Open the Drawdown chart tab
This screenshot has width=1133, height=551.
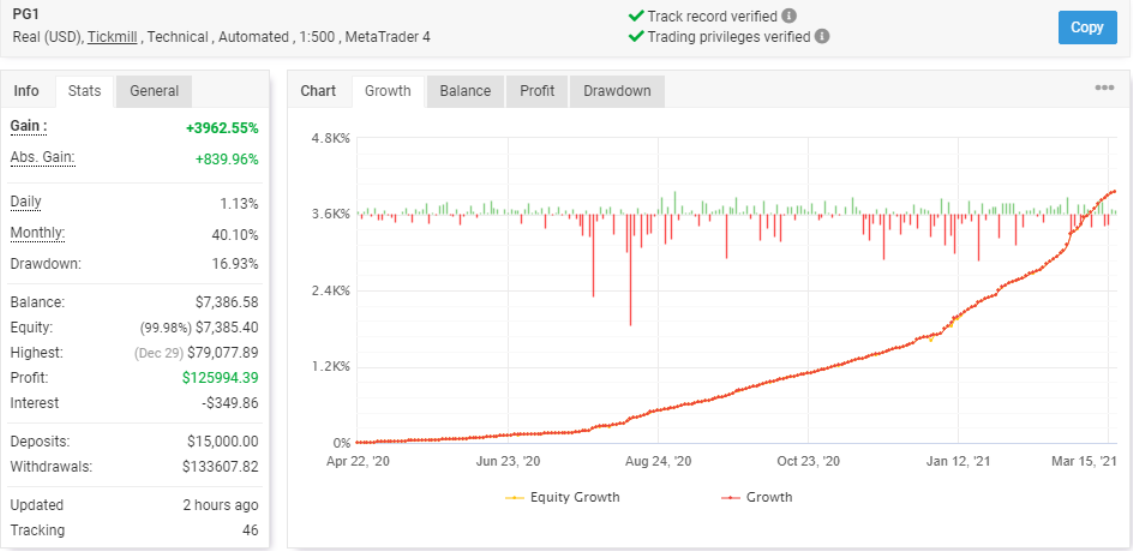point(617,91)
